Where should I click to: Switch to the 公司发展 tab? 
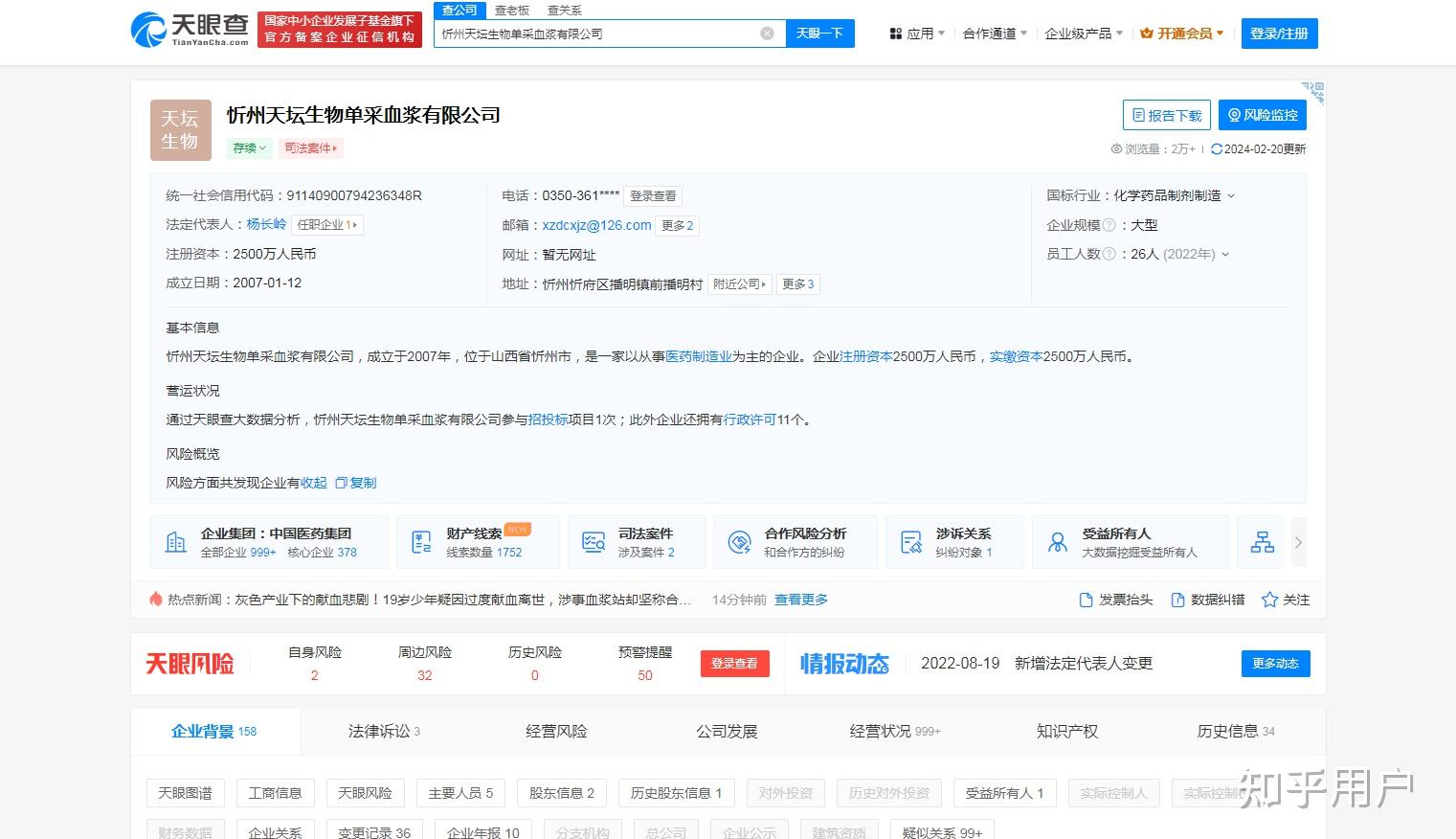pos(727,731)
